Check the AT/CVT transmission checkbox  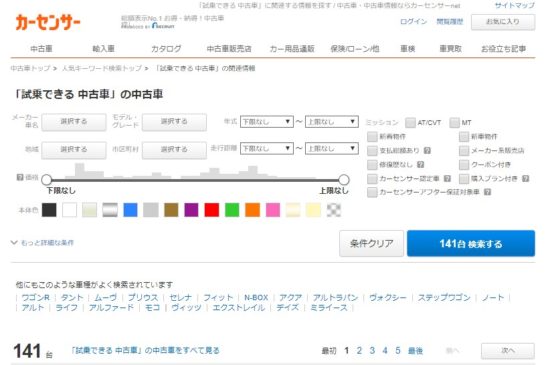coord(410,123)
